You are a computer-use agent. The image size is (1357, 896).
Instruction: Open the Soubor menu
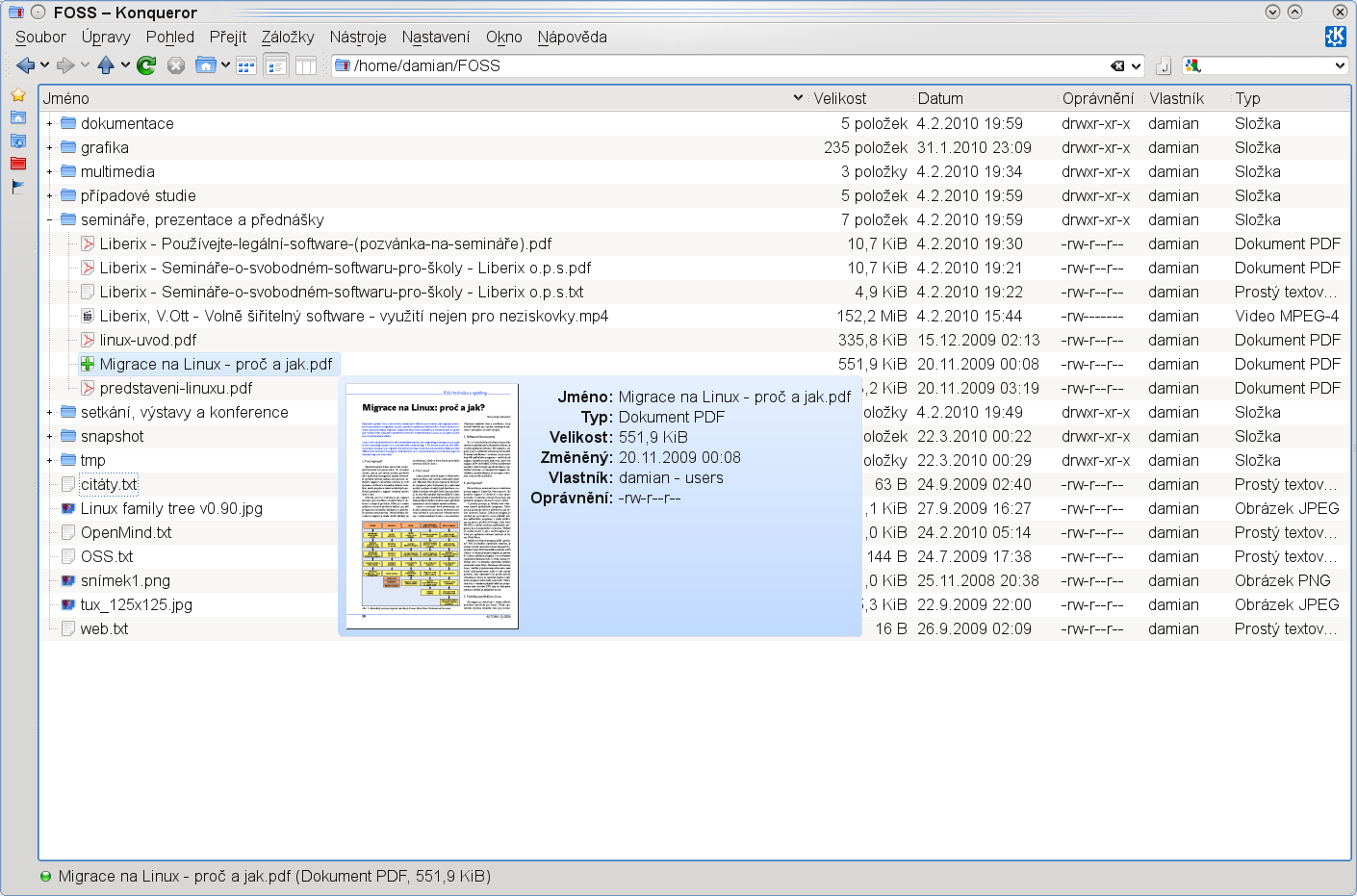[40, 37]
